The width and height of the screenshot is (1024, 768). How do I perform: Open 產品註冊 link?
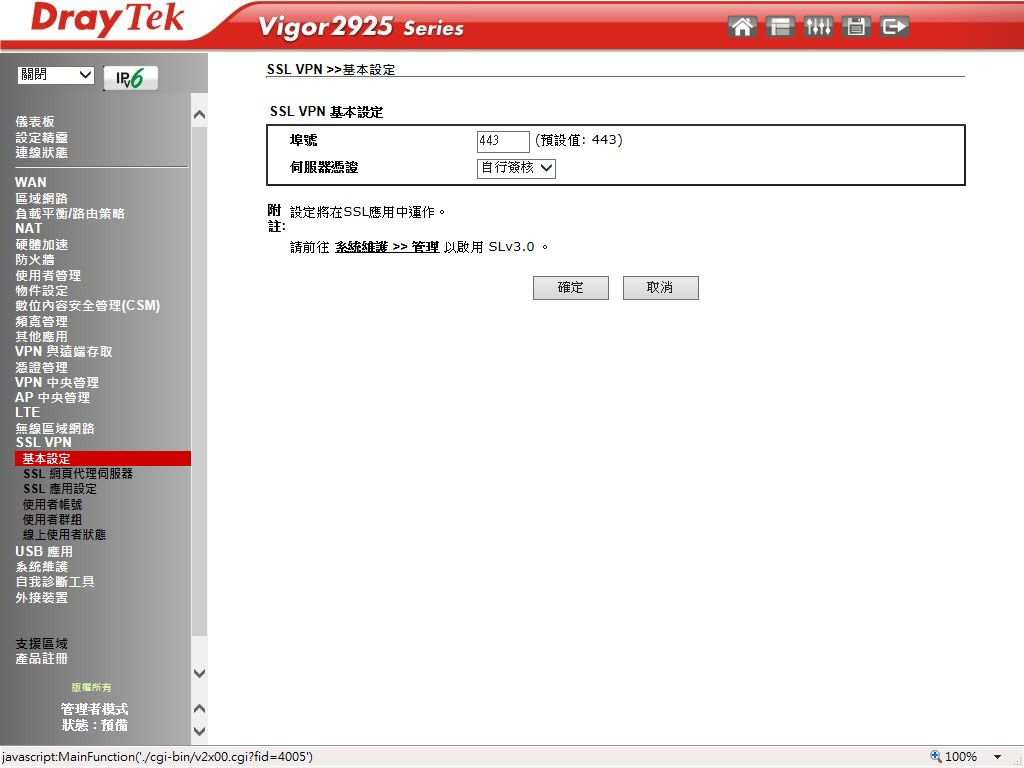pyautogui.click(x=41, y=658)
